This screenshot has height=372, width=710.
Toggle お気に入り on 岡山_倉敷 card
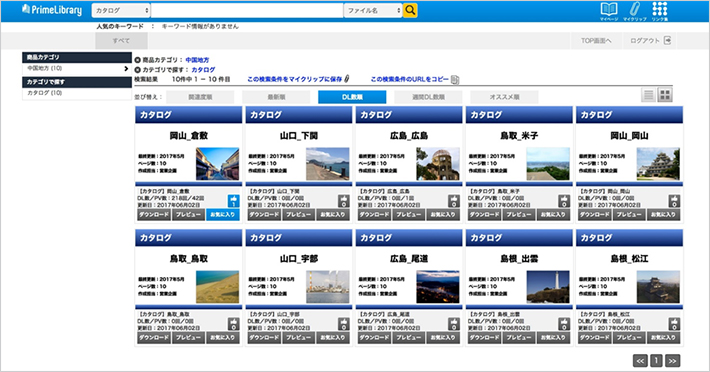(x=223, y=215)
